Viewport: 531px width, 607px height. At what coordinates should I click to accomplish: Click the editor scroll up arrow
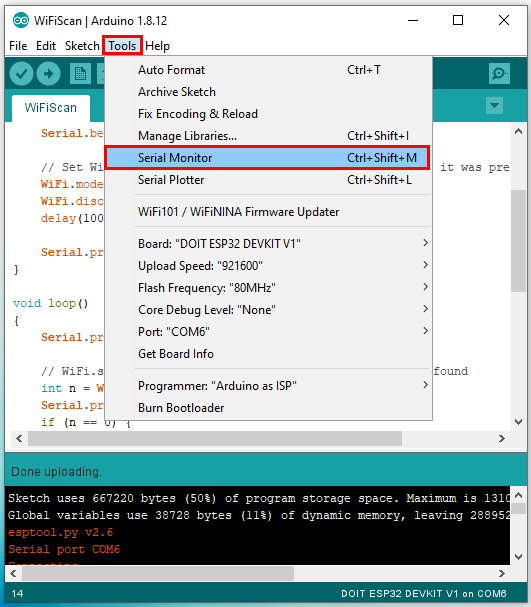[x=519, y=132]
